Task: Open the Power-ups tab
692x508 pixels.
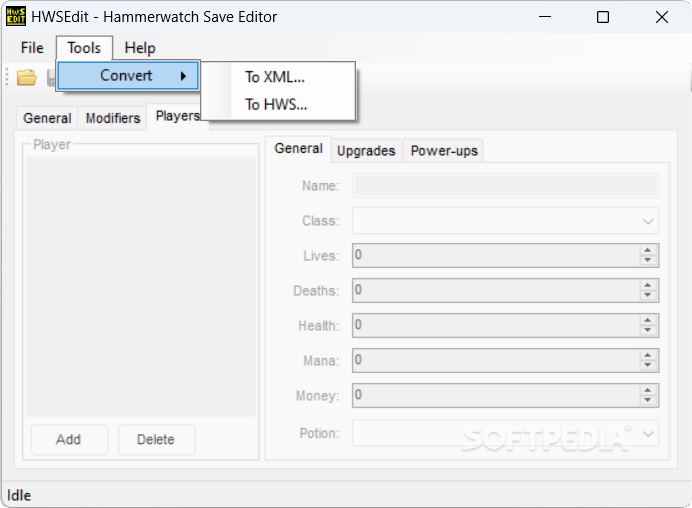Action: [444, 151]
